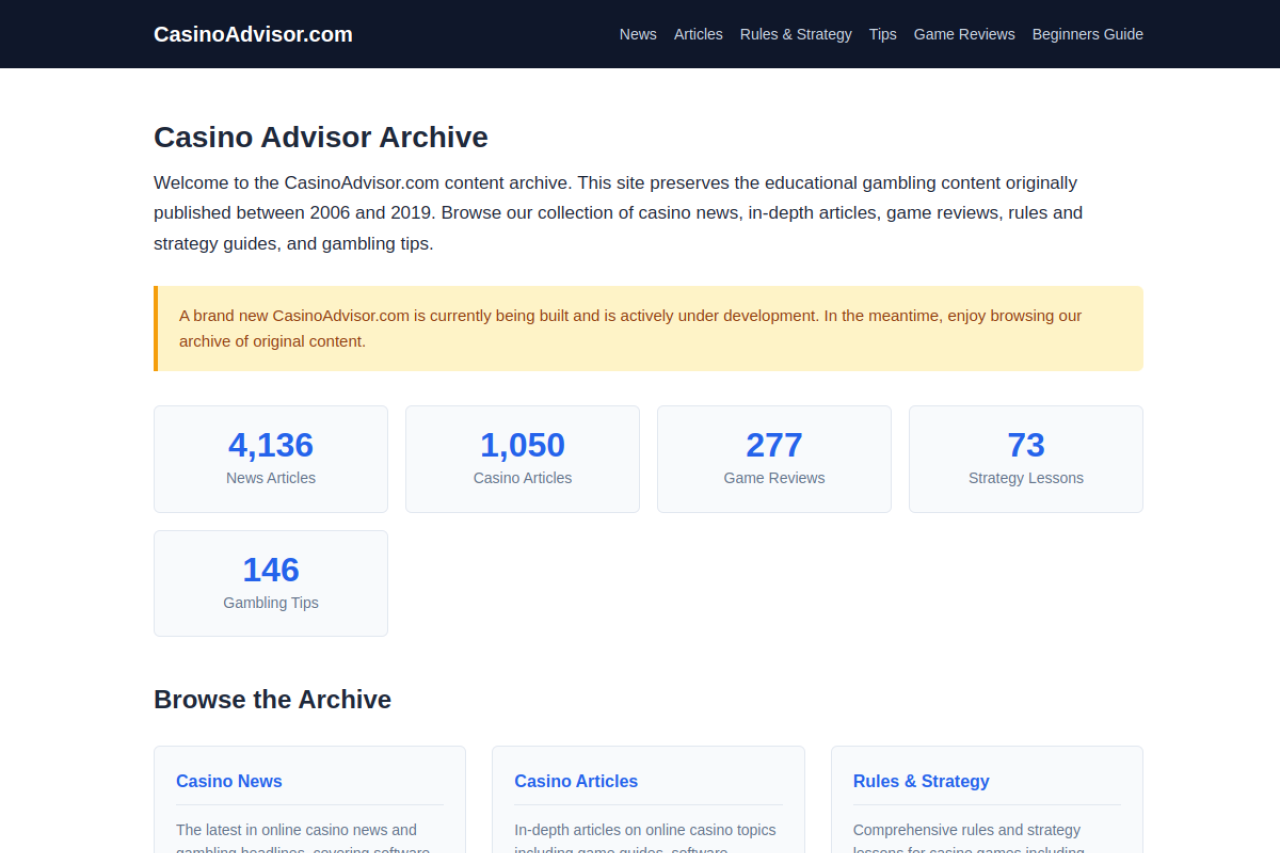Click the 146 Gambling Tips stat card
The width and height of the screenshot is (1280, 853).
pos(271,584)
